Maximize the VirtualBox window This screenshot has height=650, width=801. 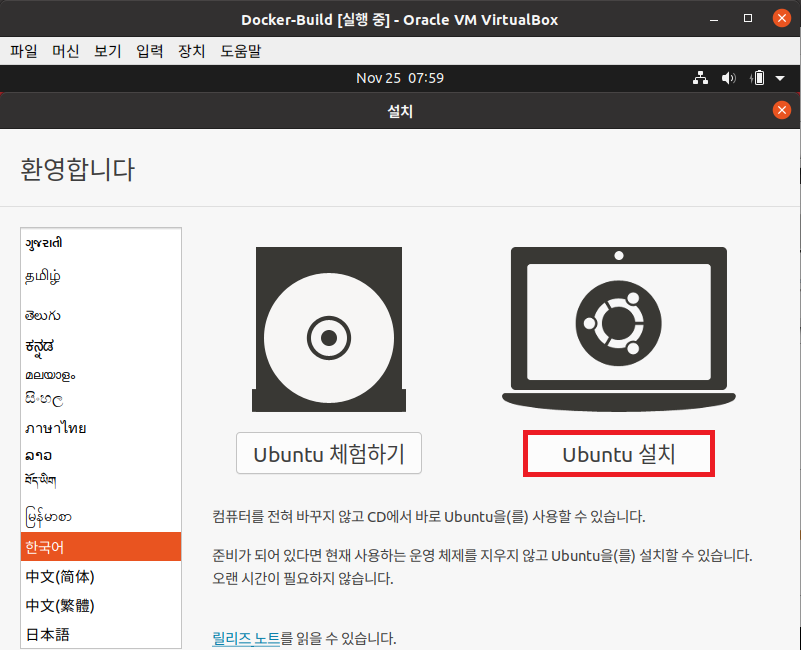(748, 18)
